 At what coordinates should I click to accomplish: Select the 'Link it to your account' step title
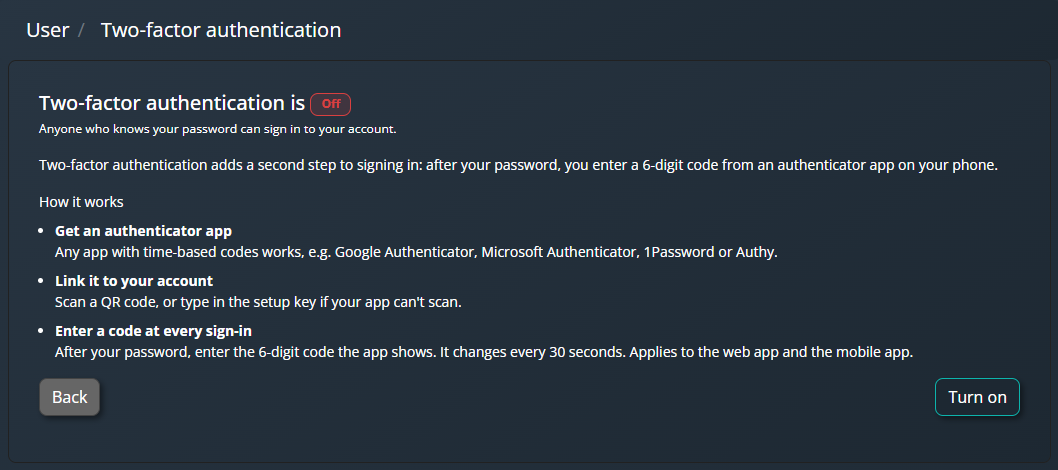pos(134,281)
